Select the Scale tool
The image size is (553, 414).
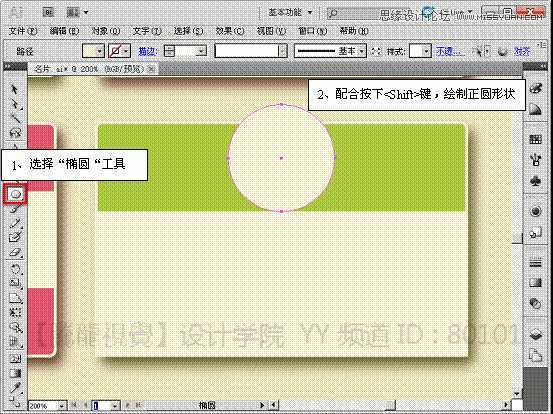click(15, 283)
